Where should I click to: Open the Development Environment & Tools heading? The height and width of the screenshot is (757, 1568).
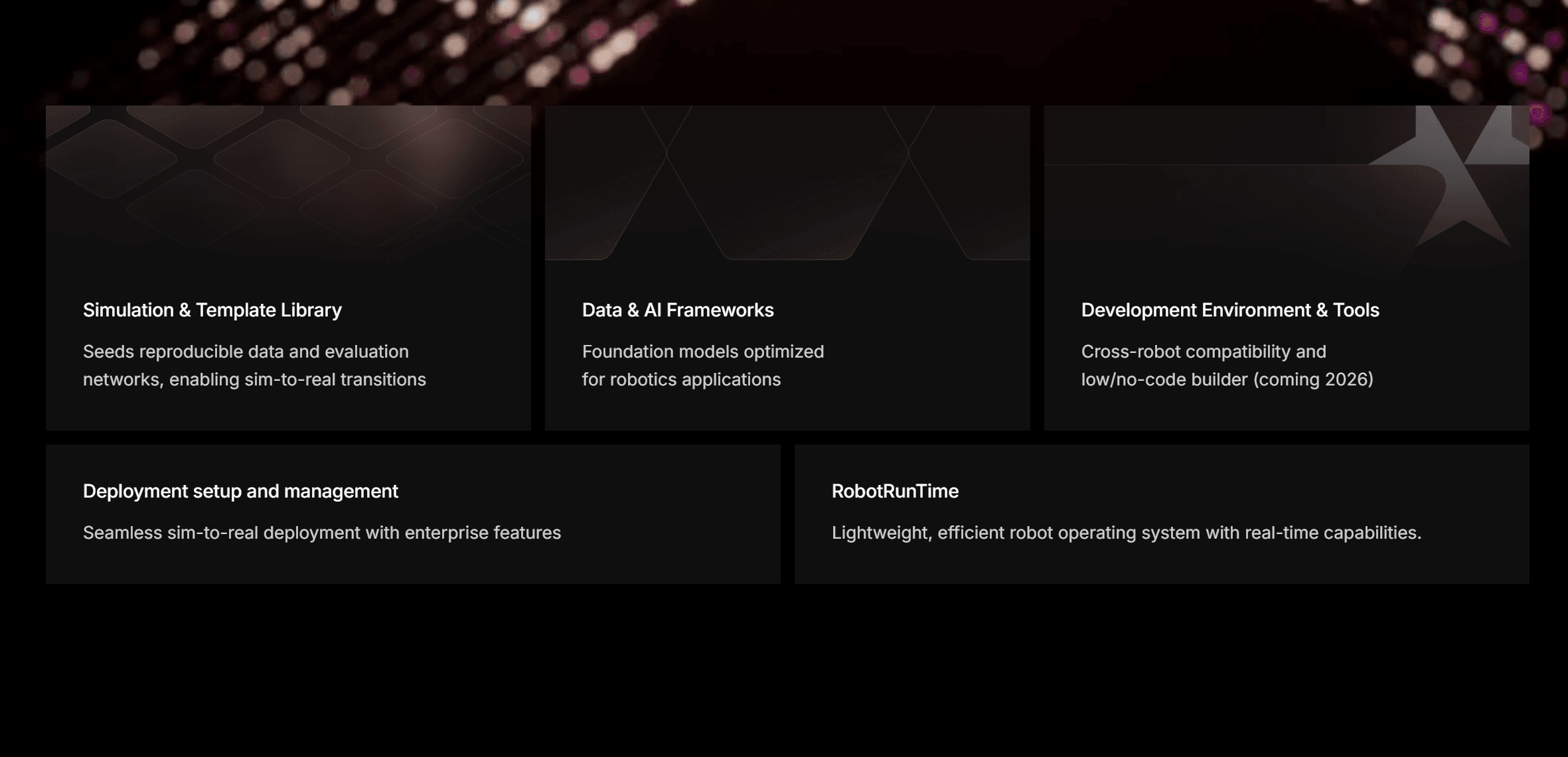click(x=1230, y=310)
